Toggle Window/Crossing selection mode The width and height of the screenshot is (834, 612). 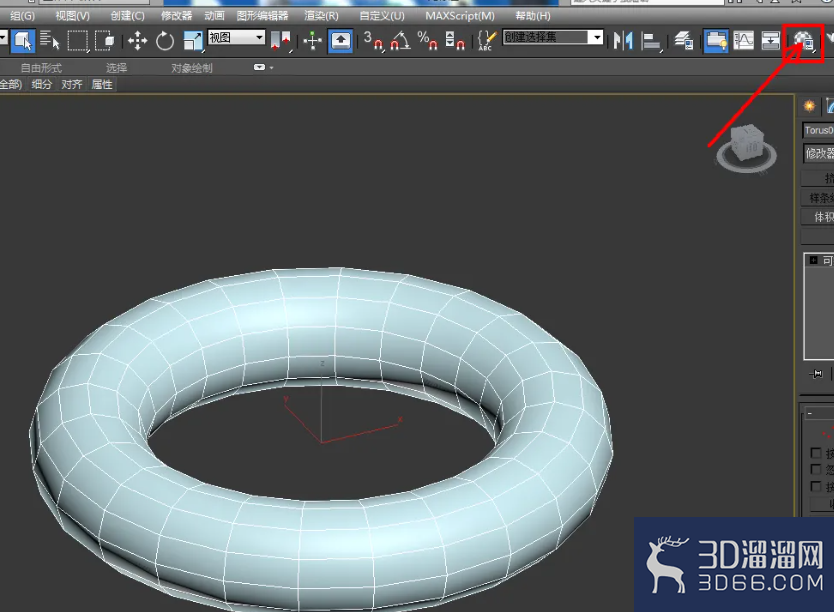coord(104,40)
